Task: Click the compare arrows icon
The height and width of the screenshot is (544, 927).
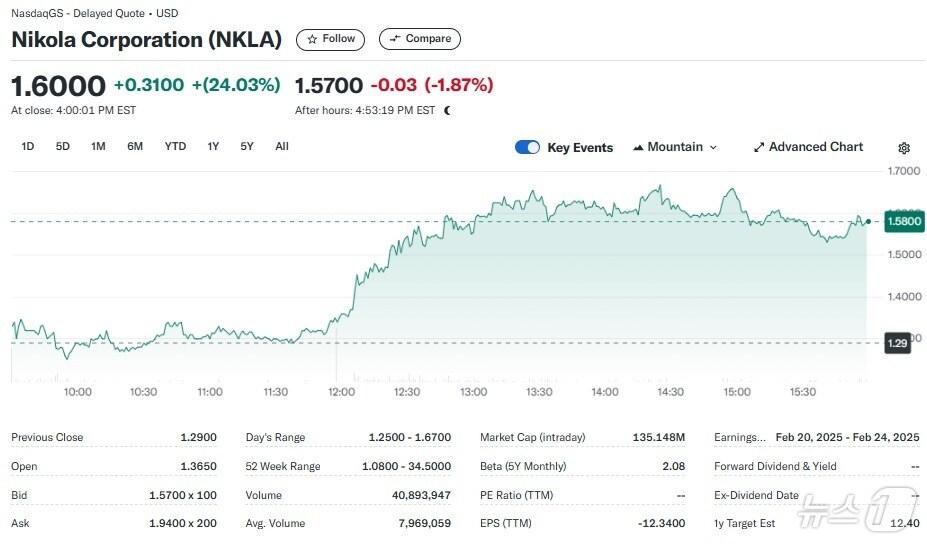Action: coord(395,39)
